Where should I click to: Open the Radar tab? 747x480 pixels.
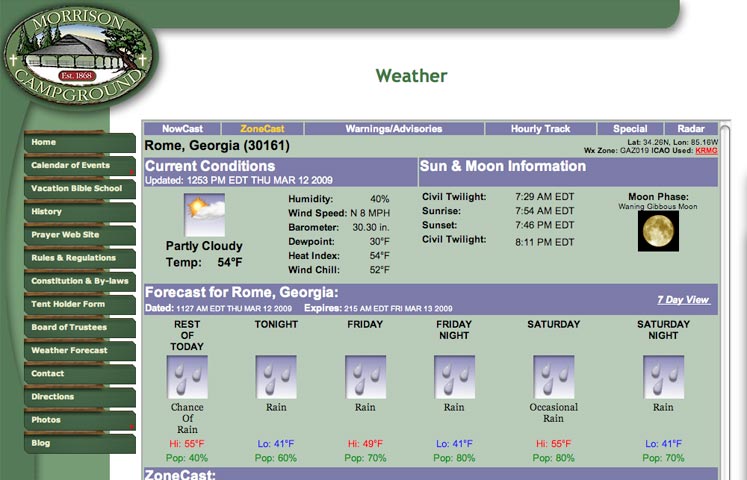[691, 129]
